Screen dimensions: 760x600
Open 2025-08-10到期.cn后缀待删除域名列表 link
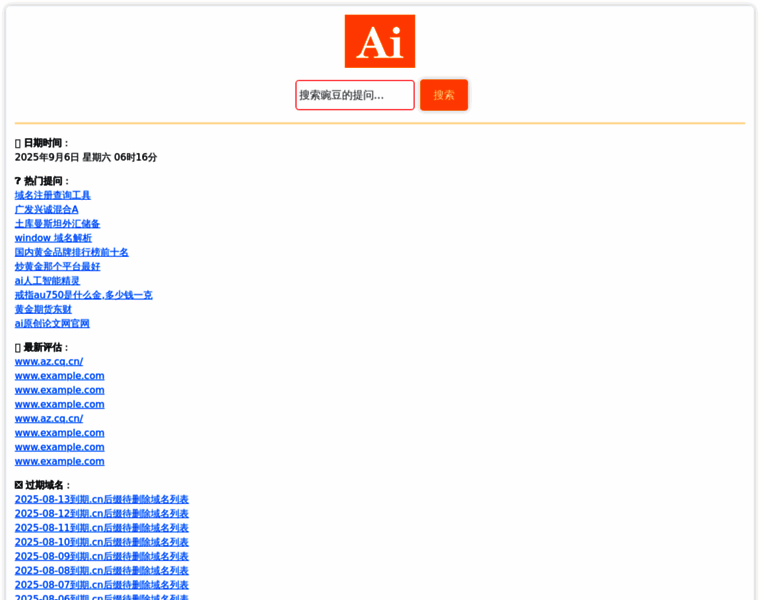pos(102,542)
